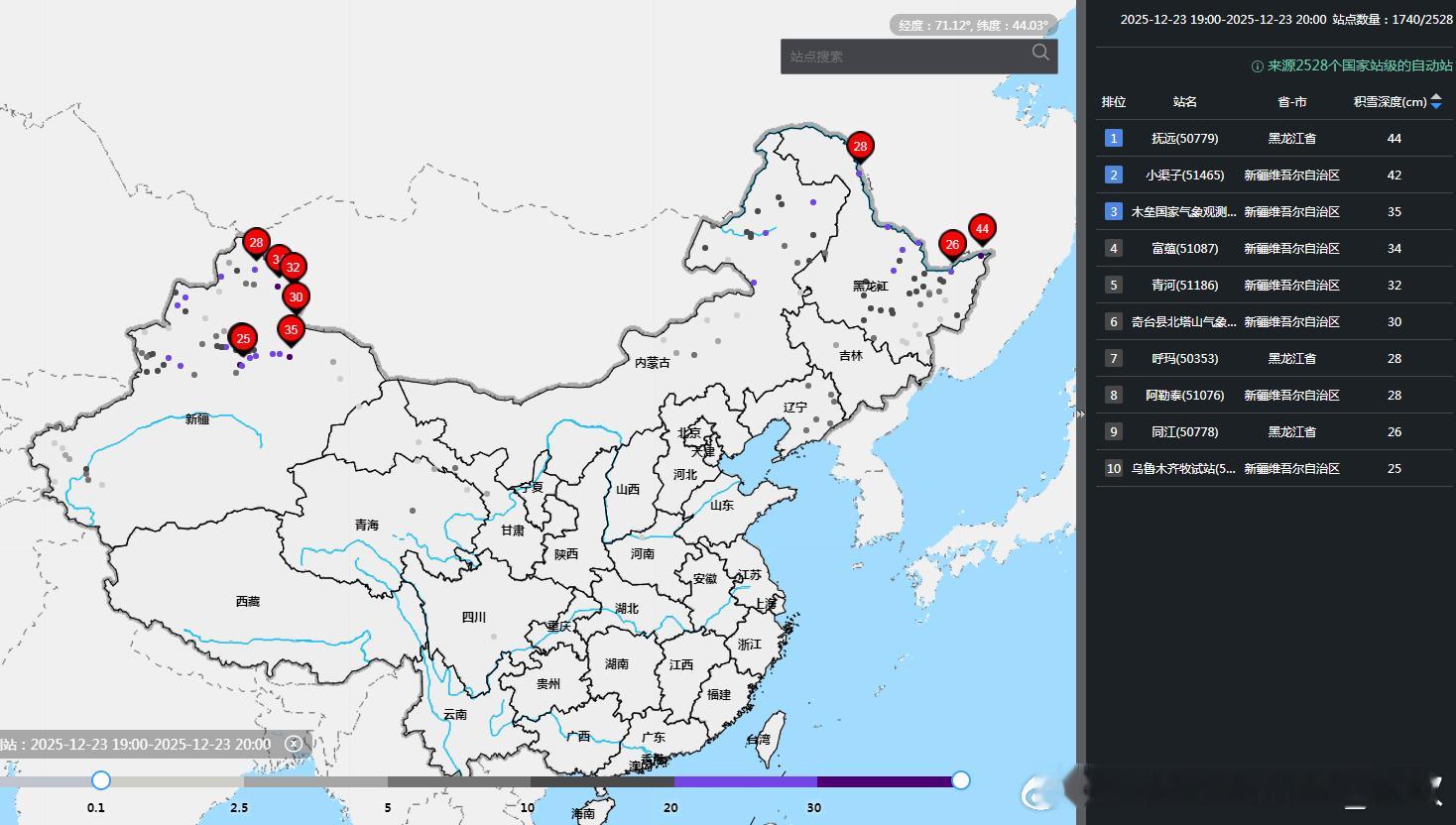Click the 青海 province label on the map
This screenshot has width=1456, height=825.
[x=367, y=526]
